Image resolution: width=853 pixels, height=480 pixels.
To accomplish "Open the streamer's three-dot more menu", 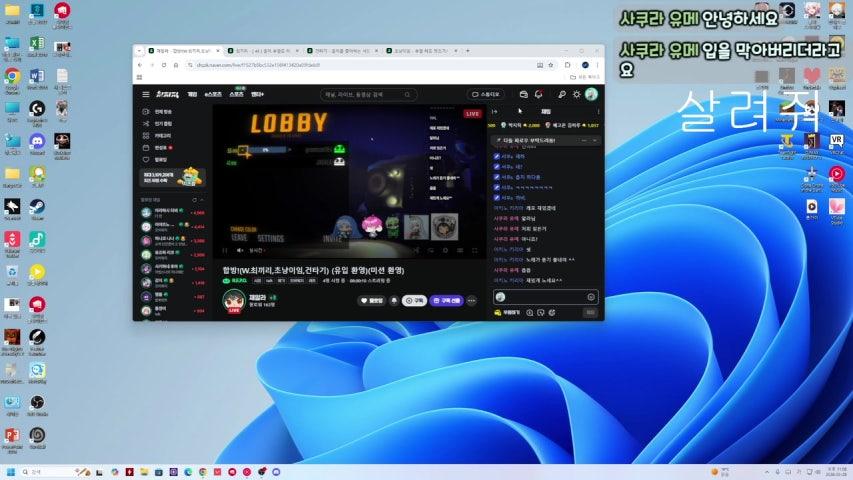I will click(471, 300).
